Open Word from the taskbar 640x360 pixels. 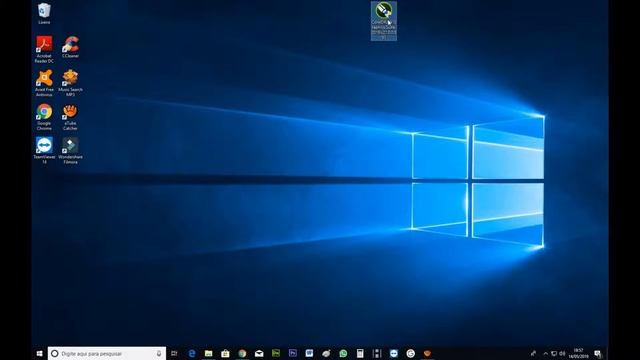click(x=309, y=353)
